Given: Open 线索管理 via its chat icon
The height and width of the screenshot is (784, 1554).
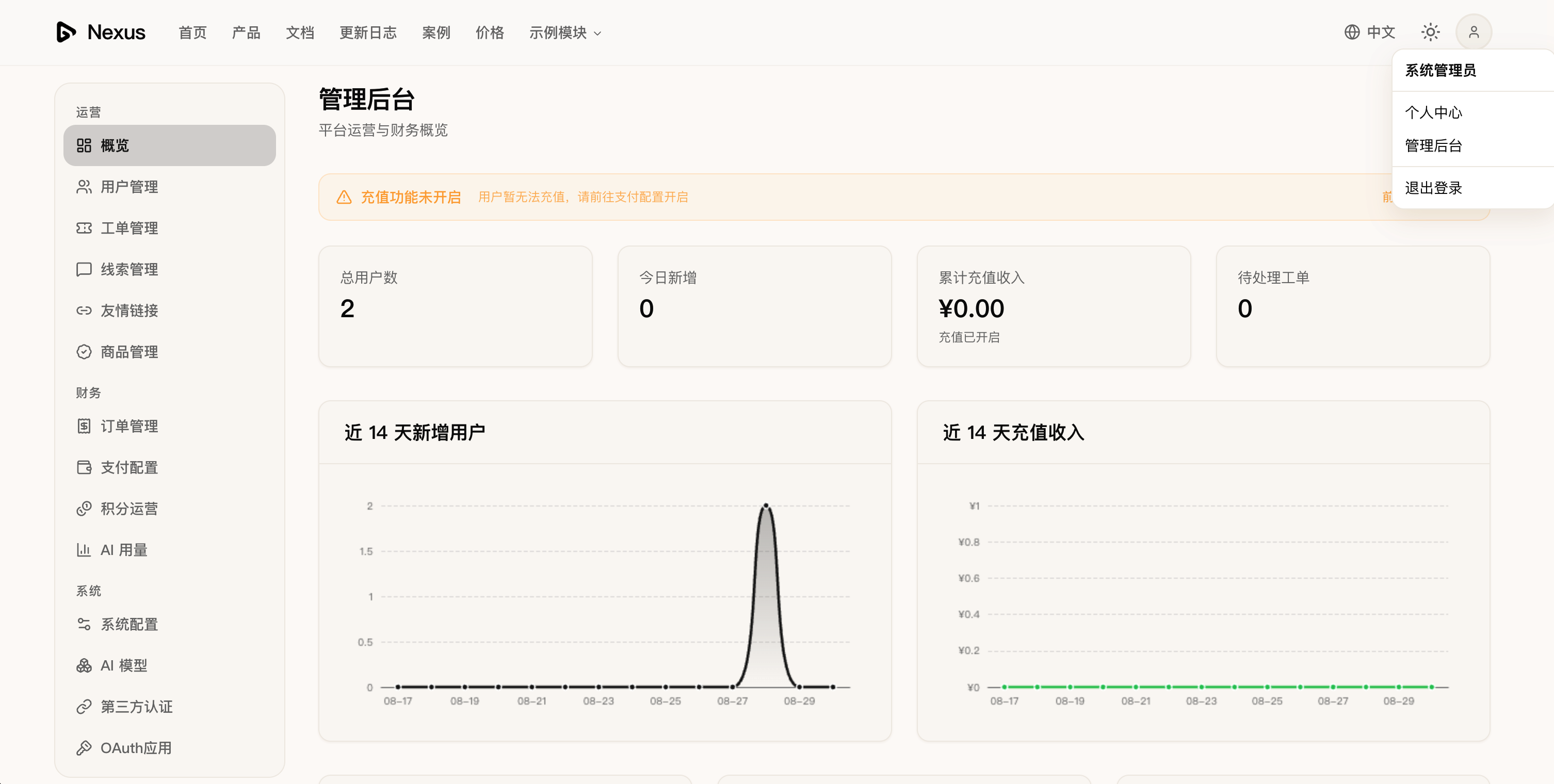Looking at the screenshot, I should coord(84,269).
